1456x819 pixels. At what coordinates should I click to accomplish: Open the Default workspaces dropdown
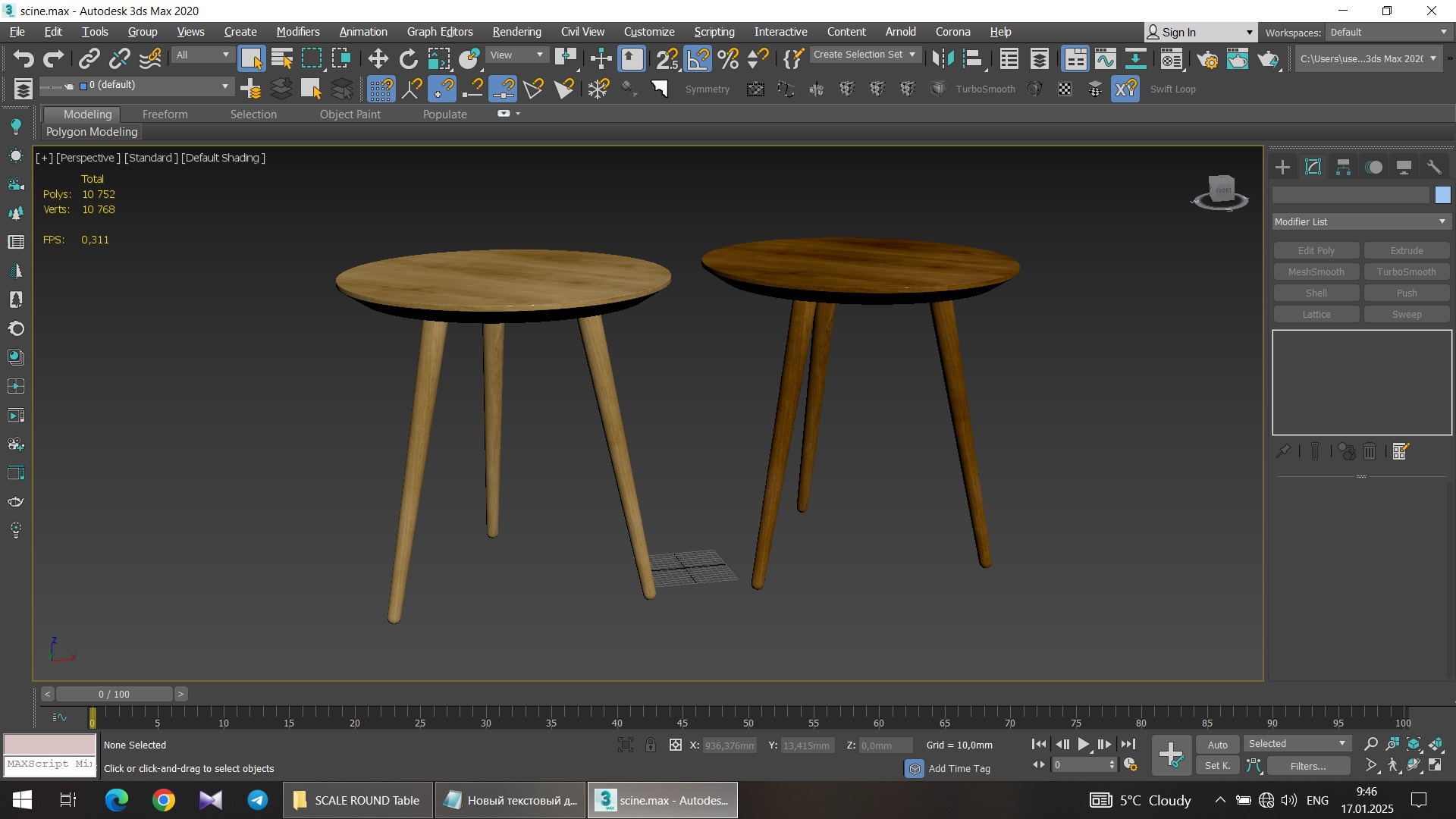(x=1389, y=32)
